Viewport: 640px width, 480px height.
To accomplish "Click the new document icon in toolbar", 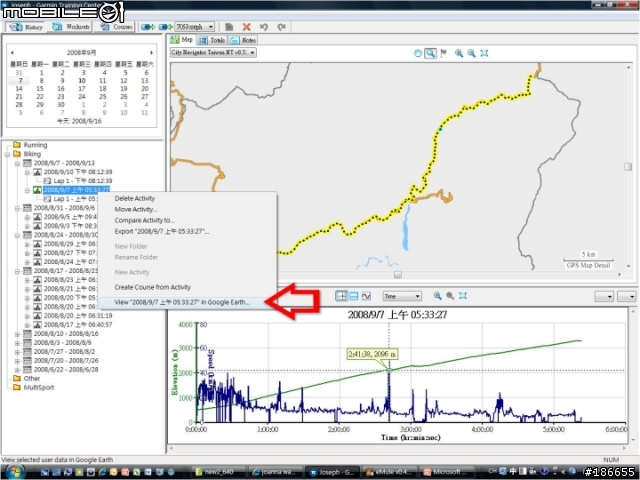I will 229,27.
